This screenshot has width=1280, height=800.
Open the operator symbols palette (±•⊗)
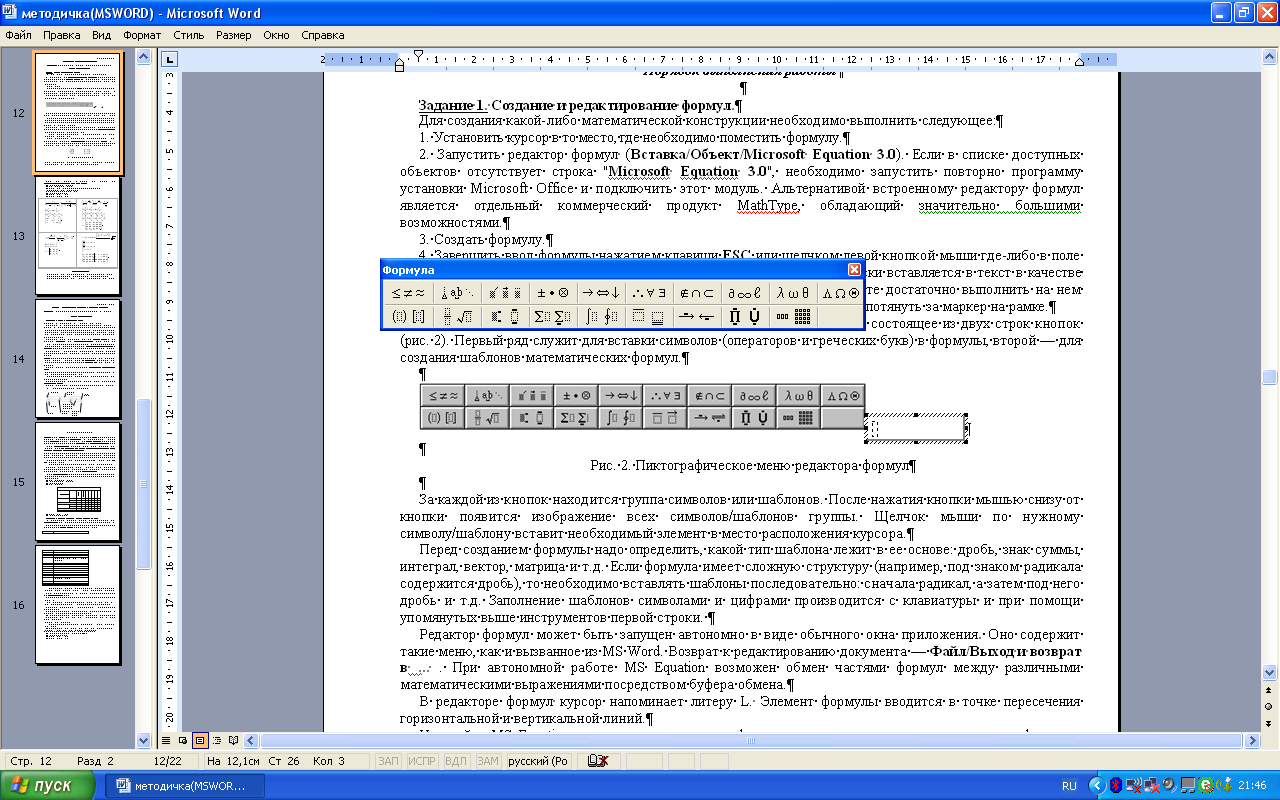click(x=553, y=293)
